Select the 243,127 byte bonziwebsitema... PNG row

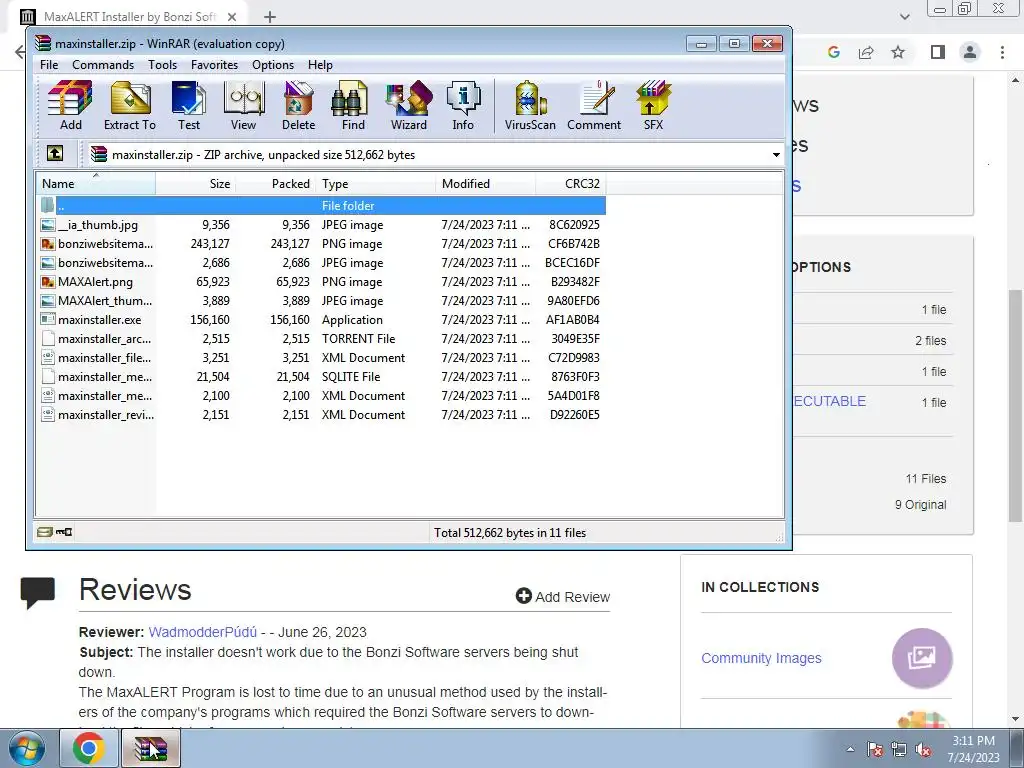click(x=321, y=244)
